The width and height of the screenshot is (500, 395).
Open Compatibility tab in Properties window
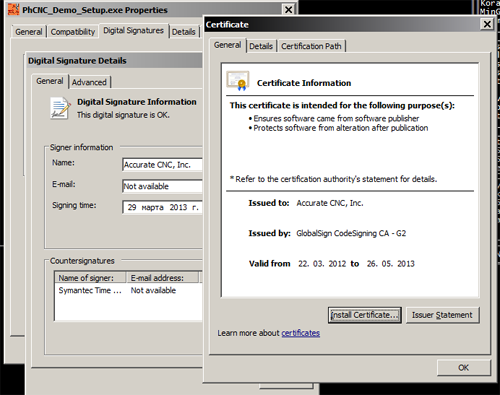click(x=73, y=32)
